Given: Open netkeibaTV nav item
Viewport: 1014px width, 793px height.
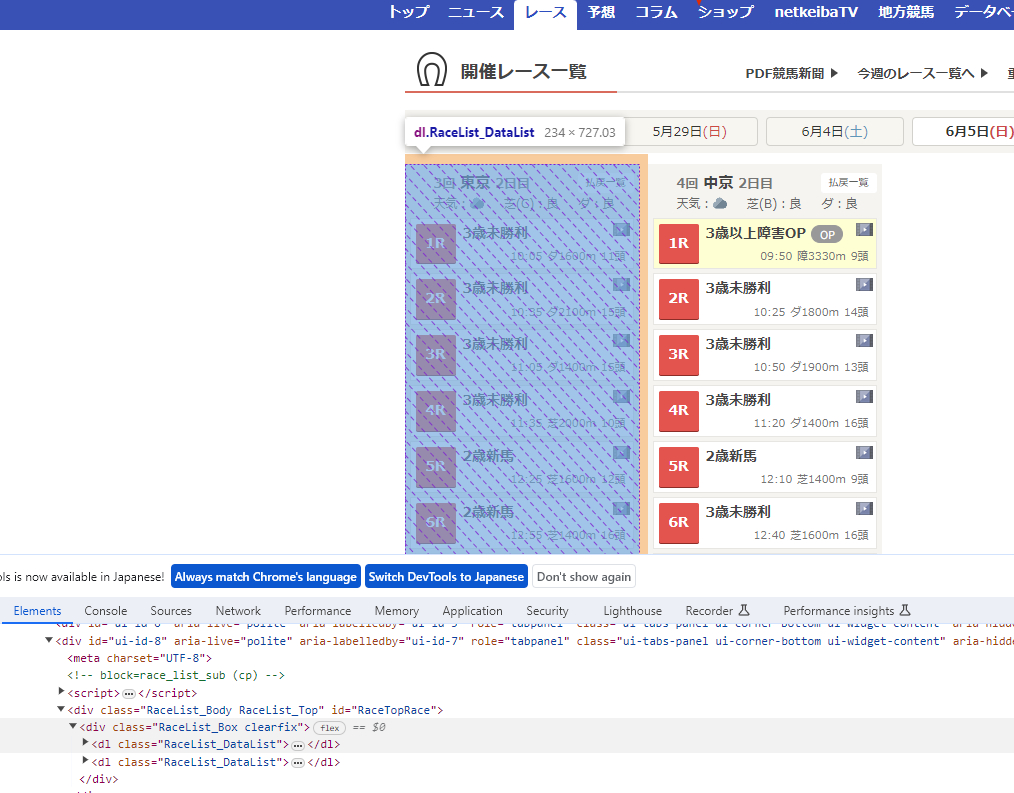Looking at the screenshot, I should 816,12.
